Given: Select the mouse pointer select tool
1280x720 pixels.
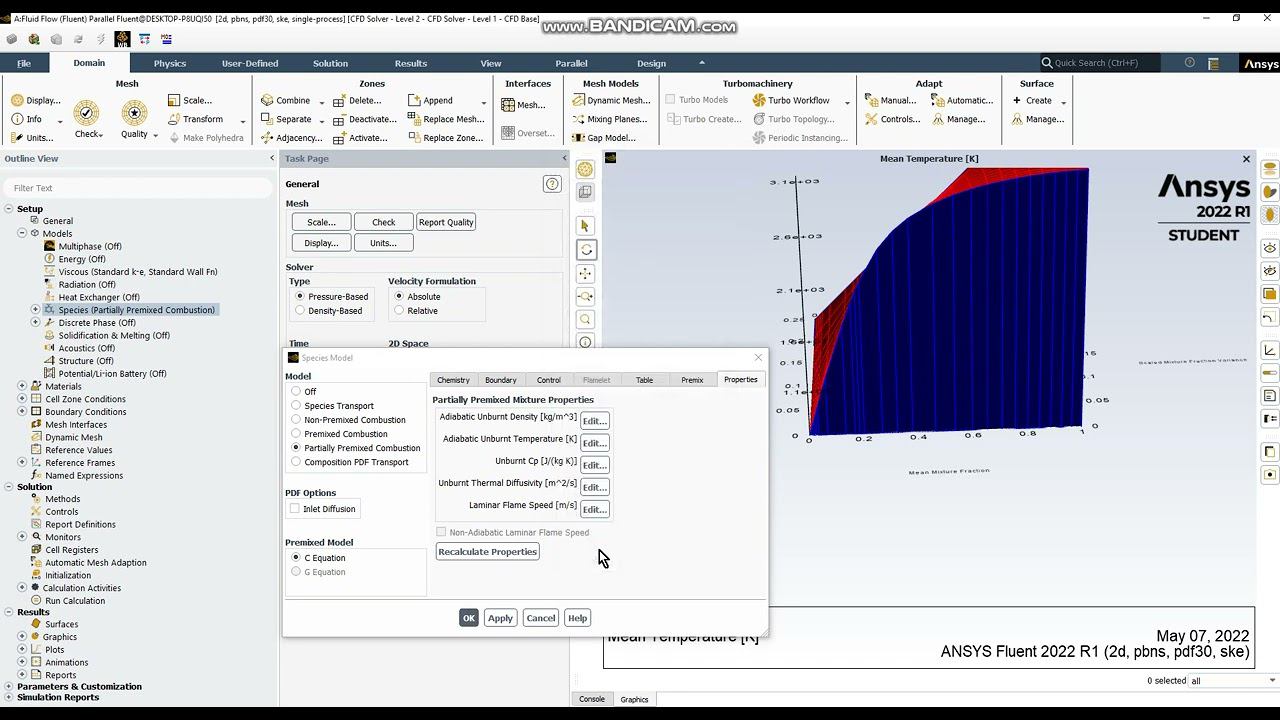Looking at the screenshot, I should pos(586,226).
